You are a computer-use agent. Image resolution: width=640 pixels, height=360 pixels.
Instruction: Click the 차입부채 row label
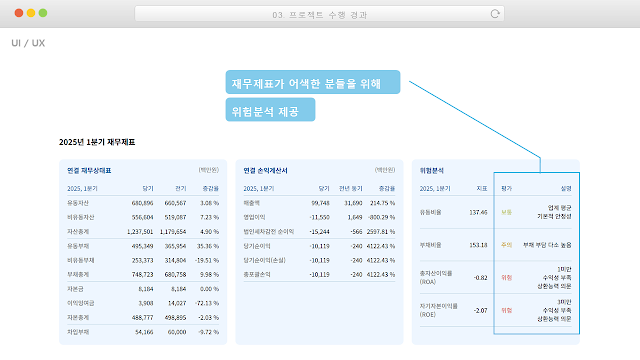78,332
